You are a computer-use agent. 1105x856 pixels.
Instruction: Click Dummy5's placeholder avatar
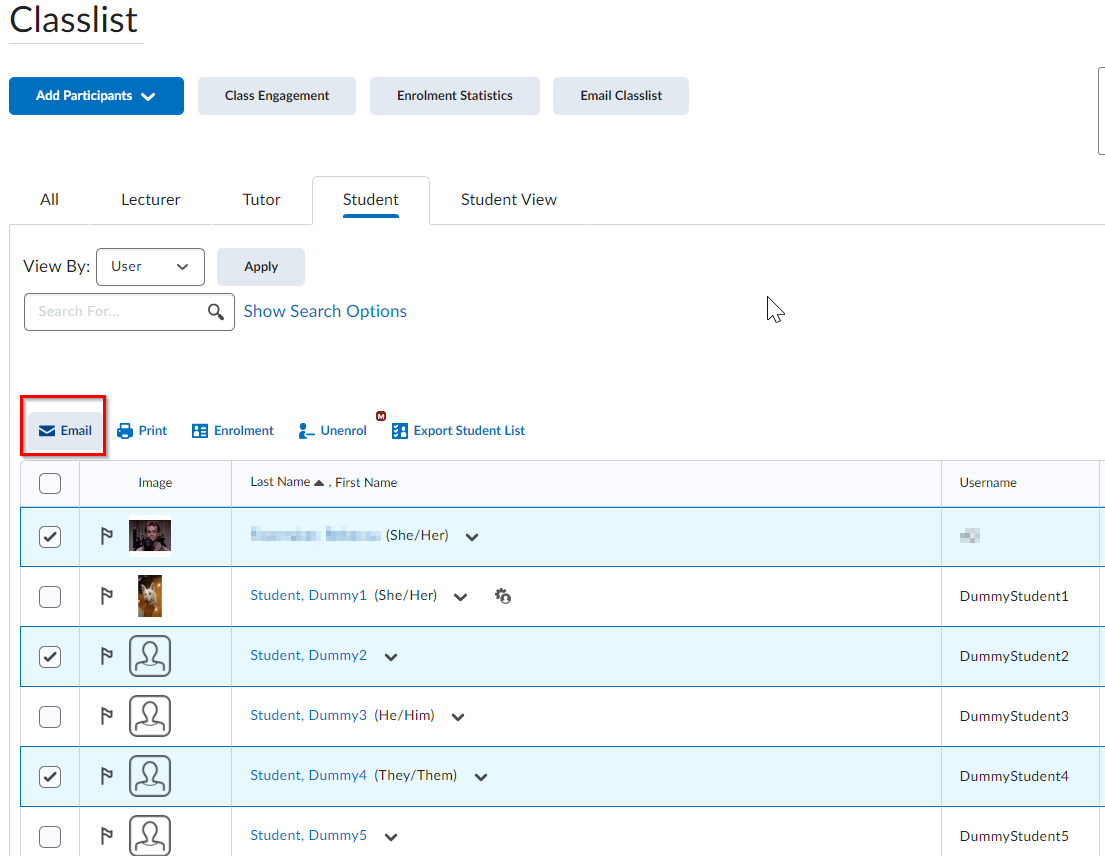coord(150,836)
